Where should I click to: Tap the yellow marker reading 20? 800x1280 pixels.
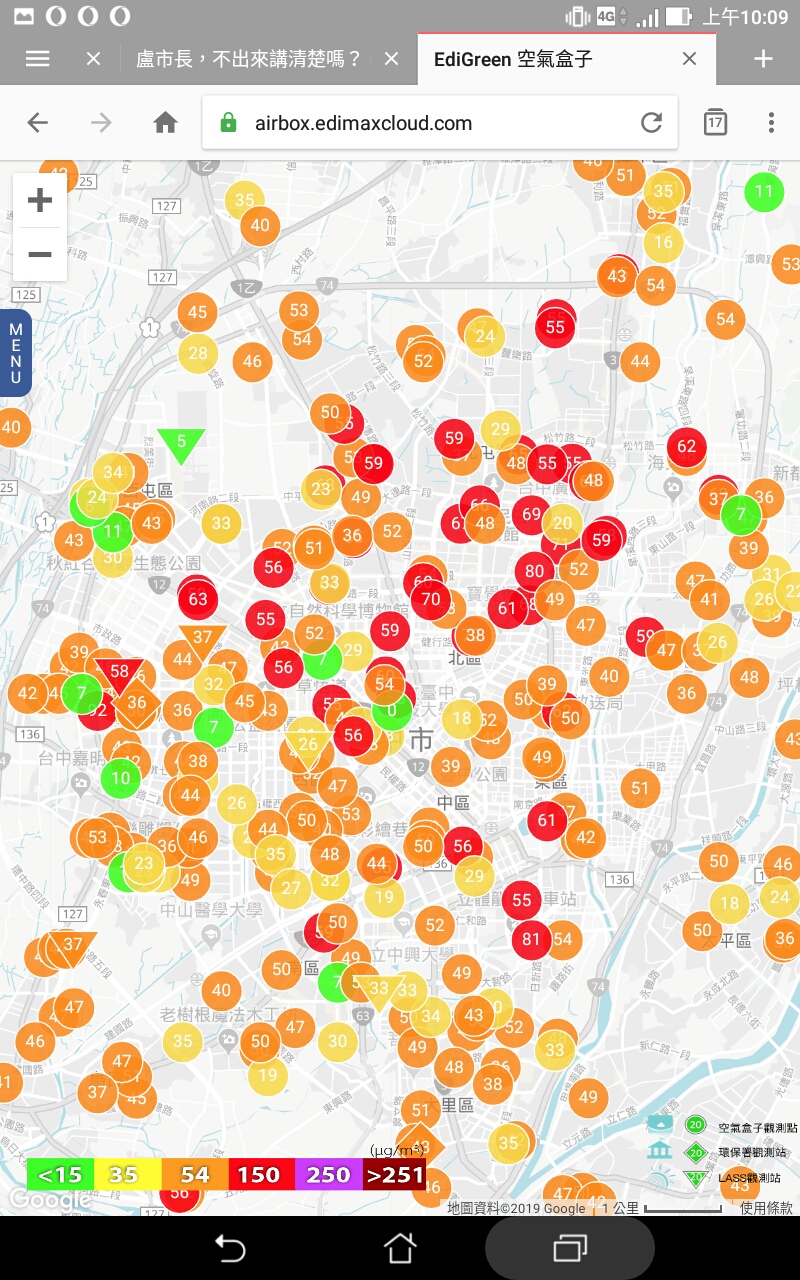[x=563, y=523]
